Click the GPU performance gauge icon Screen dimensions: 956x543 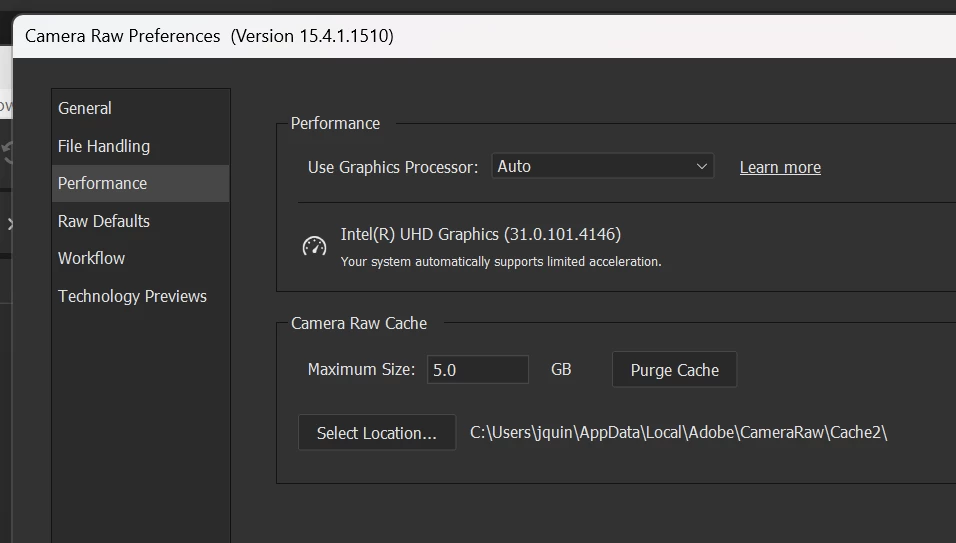point(315,246)
